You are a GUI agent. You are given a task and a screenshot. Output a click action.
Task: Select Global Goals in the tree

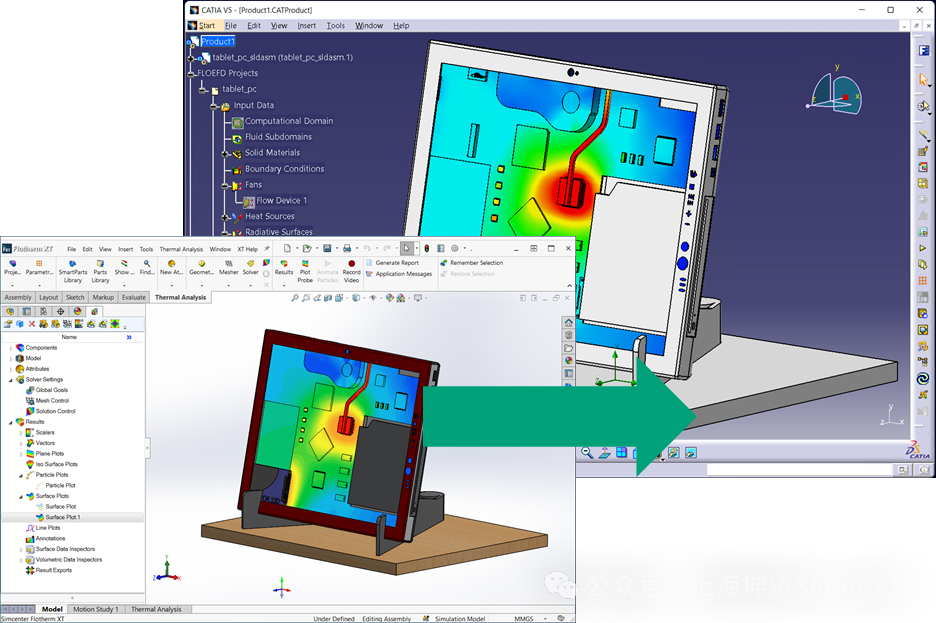point(52,390)
